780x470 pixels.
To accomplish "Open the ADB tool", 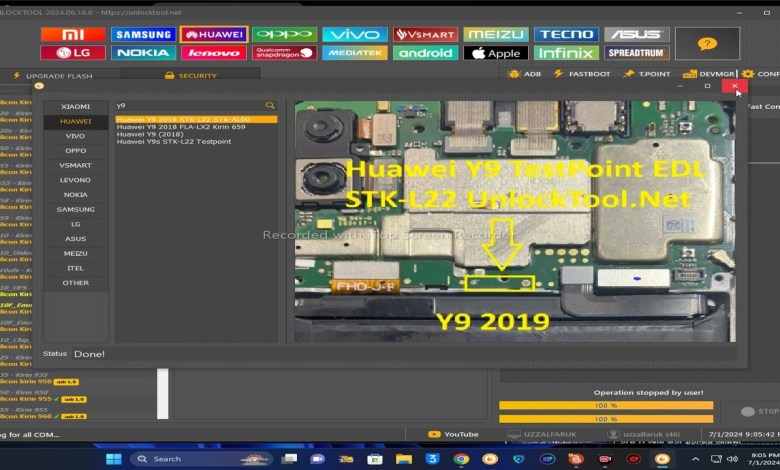I will click(525, 74).
